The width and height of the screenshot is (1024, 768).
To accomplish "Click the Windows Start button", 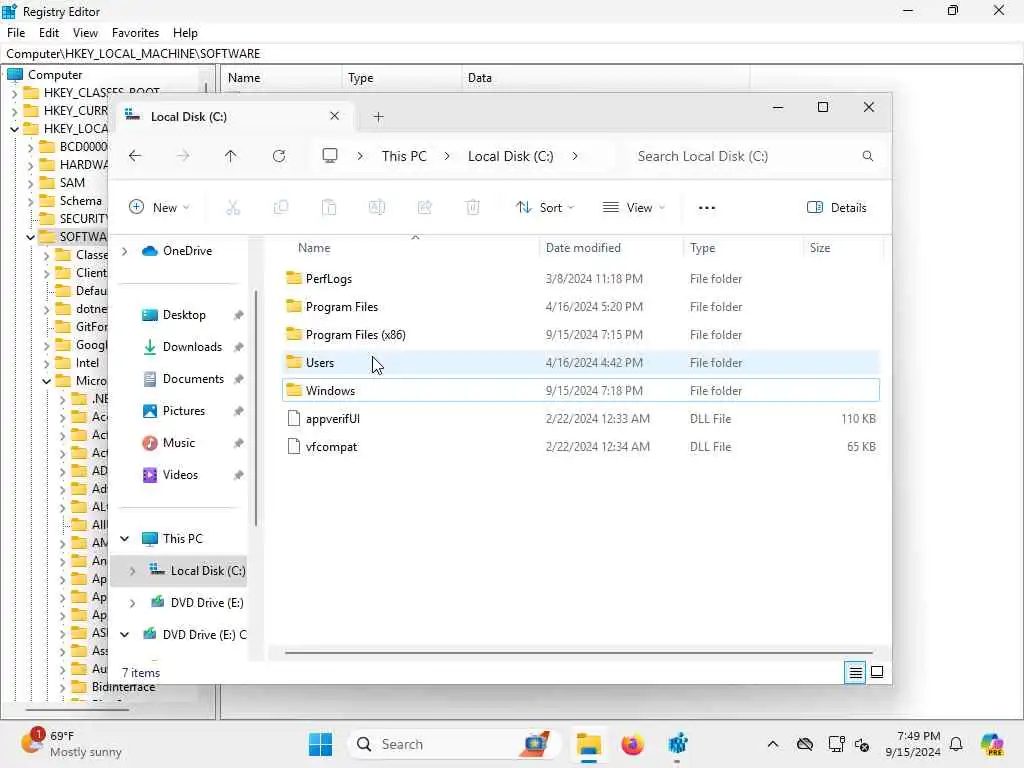I will (x=320, y=744).
